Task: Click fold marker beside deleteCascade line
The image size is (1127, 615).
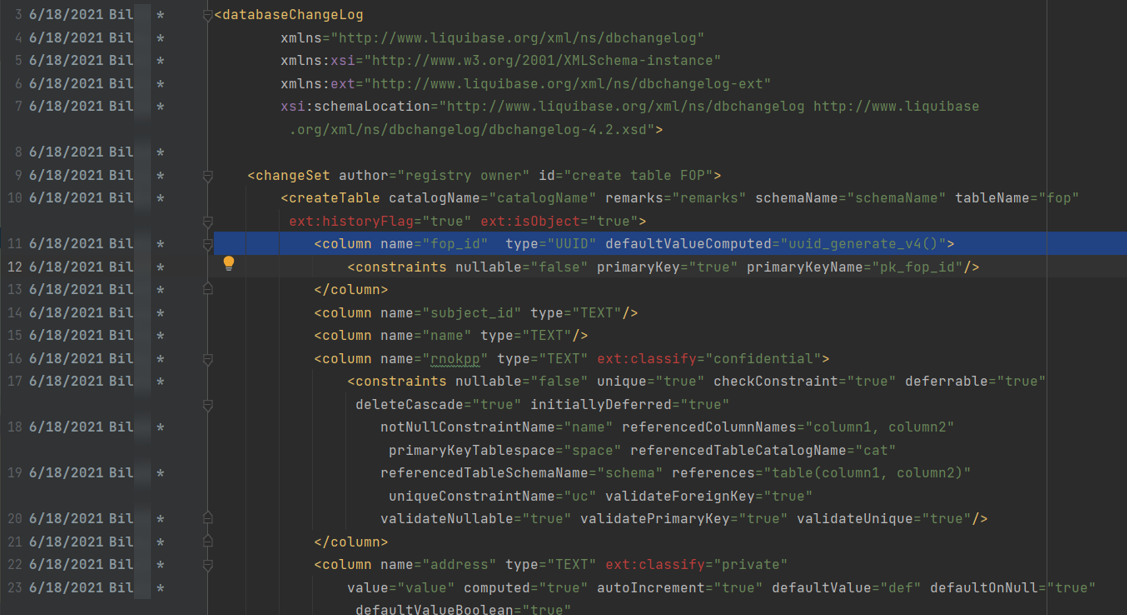Action: point(208,405)
